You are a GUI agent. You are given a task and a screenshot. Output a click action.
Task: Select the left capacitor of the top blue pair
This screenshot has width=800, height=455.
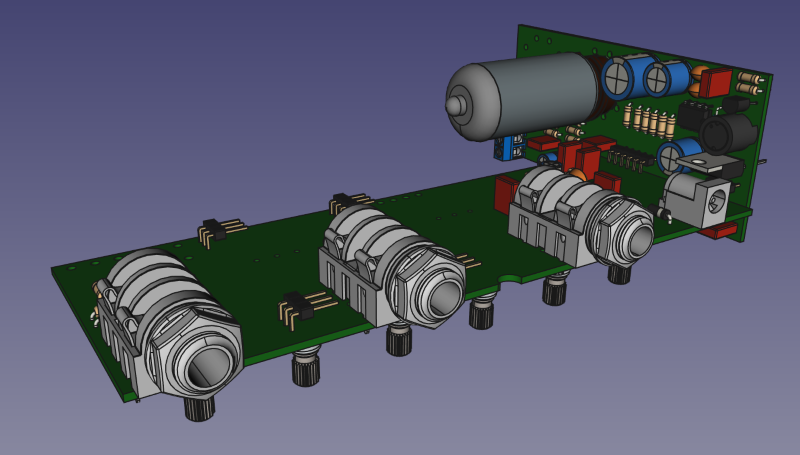[622, 75]
